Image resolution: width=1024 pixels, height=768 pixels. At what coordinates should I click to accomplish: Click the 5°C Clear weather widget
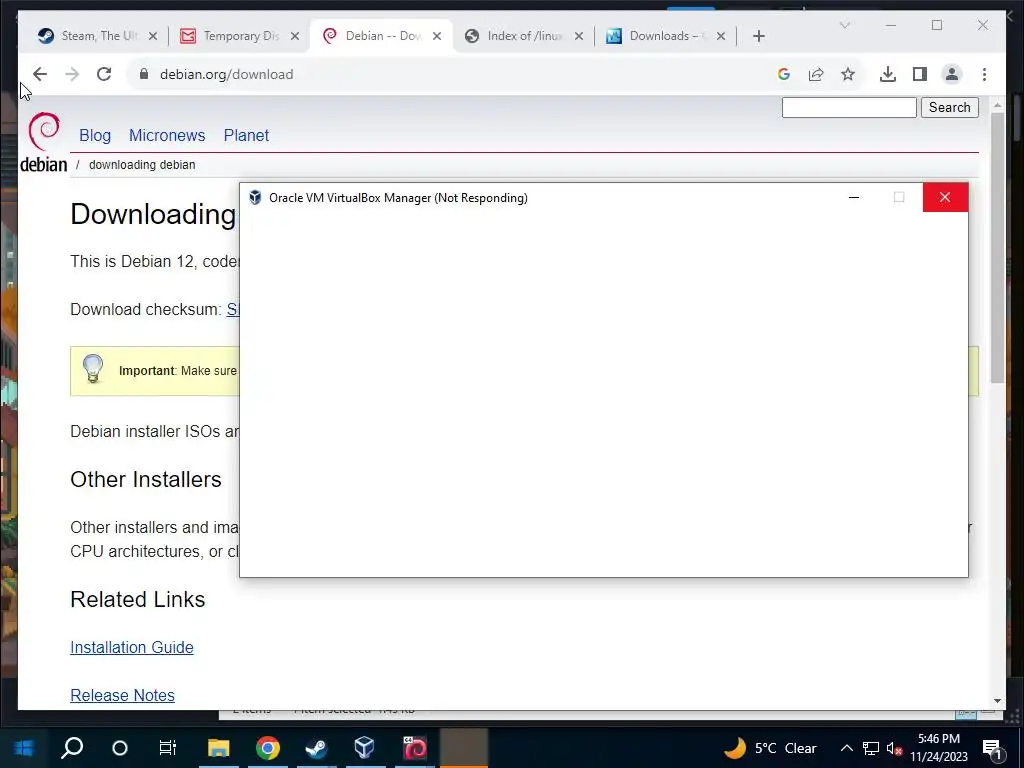771,748
